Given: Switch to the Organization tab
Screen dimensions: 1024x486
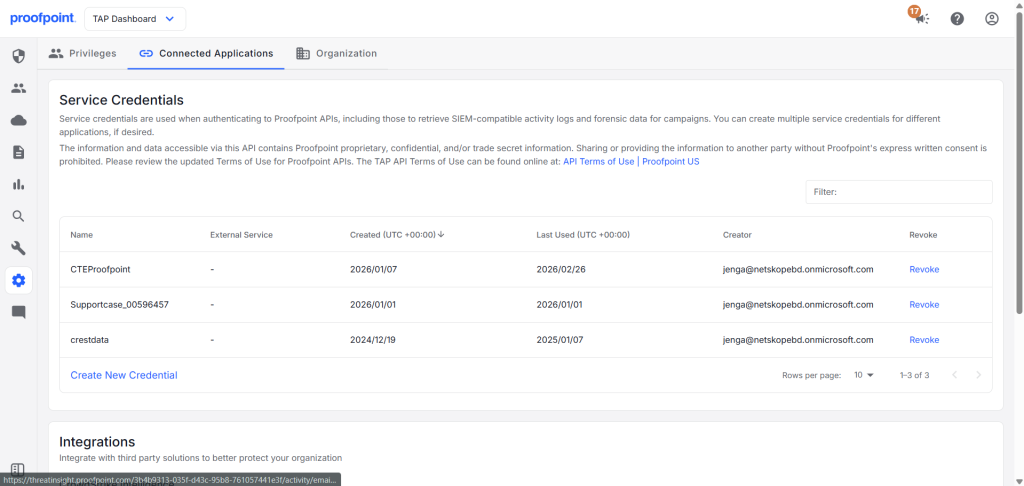Looking at the screenshot, I should (336, 54).
